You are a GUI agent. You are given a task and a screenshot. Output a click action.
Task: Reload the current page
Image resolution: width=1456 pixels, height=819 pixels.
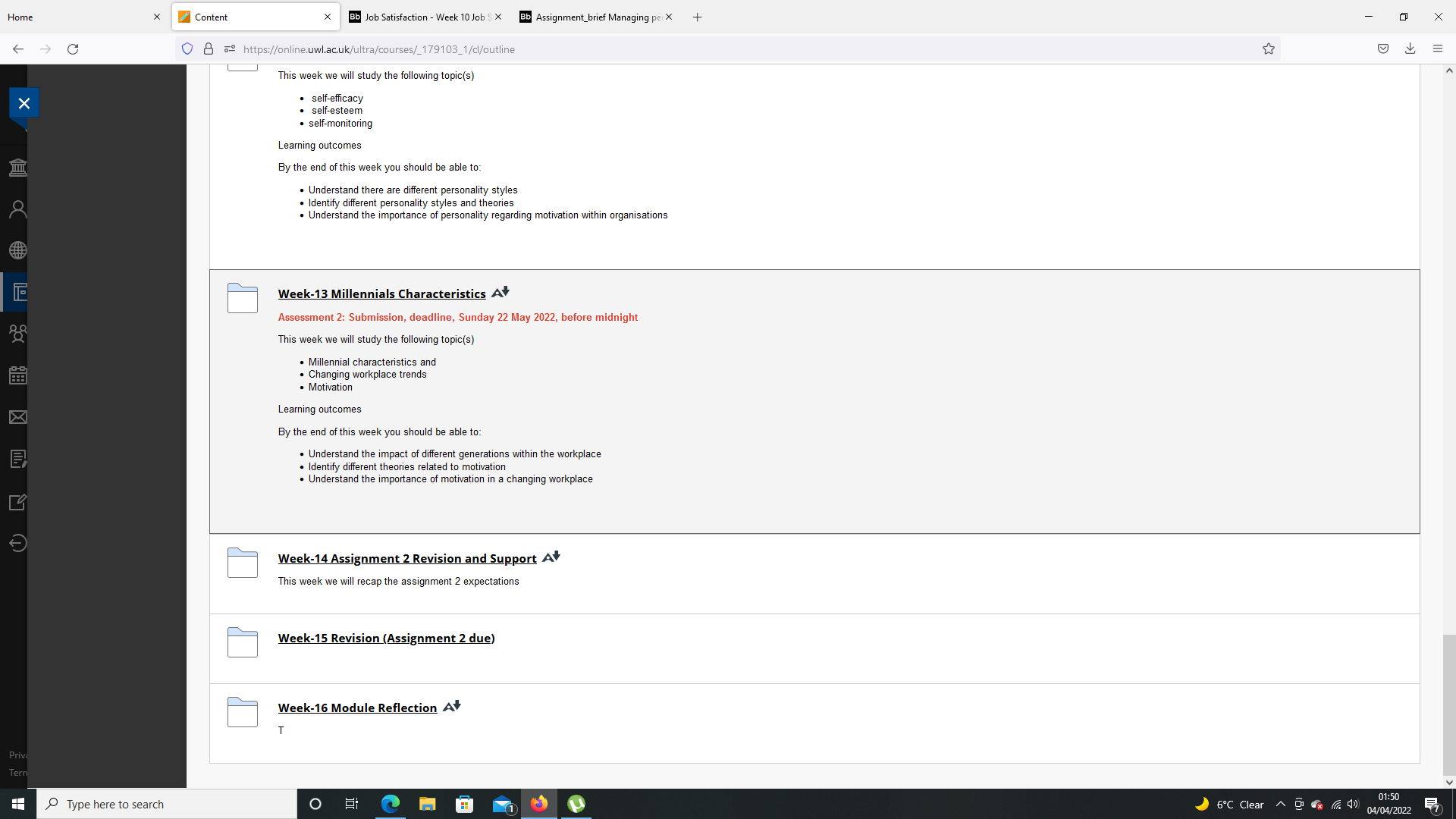tap(73, 49)
